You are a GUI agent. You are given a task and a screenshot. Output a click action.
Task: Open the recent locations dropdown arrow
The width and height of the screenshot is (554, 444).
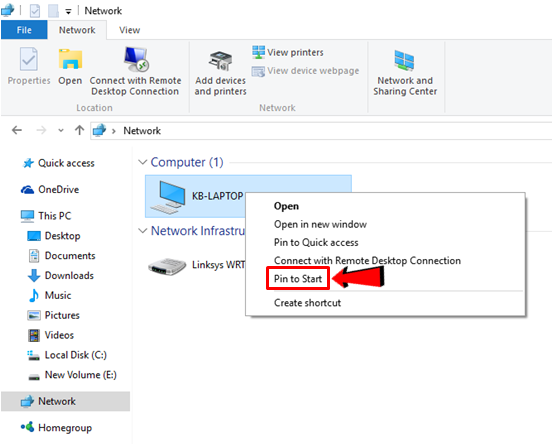tap(61, 131)
